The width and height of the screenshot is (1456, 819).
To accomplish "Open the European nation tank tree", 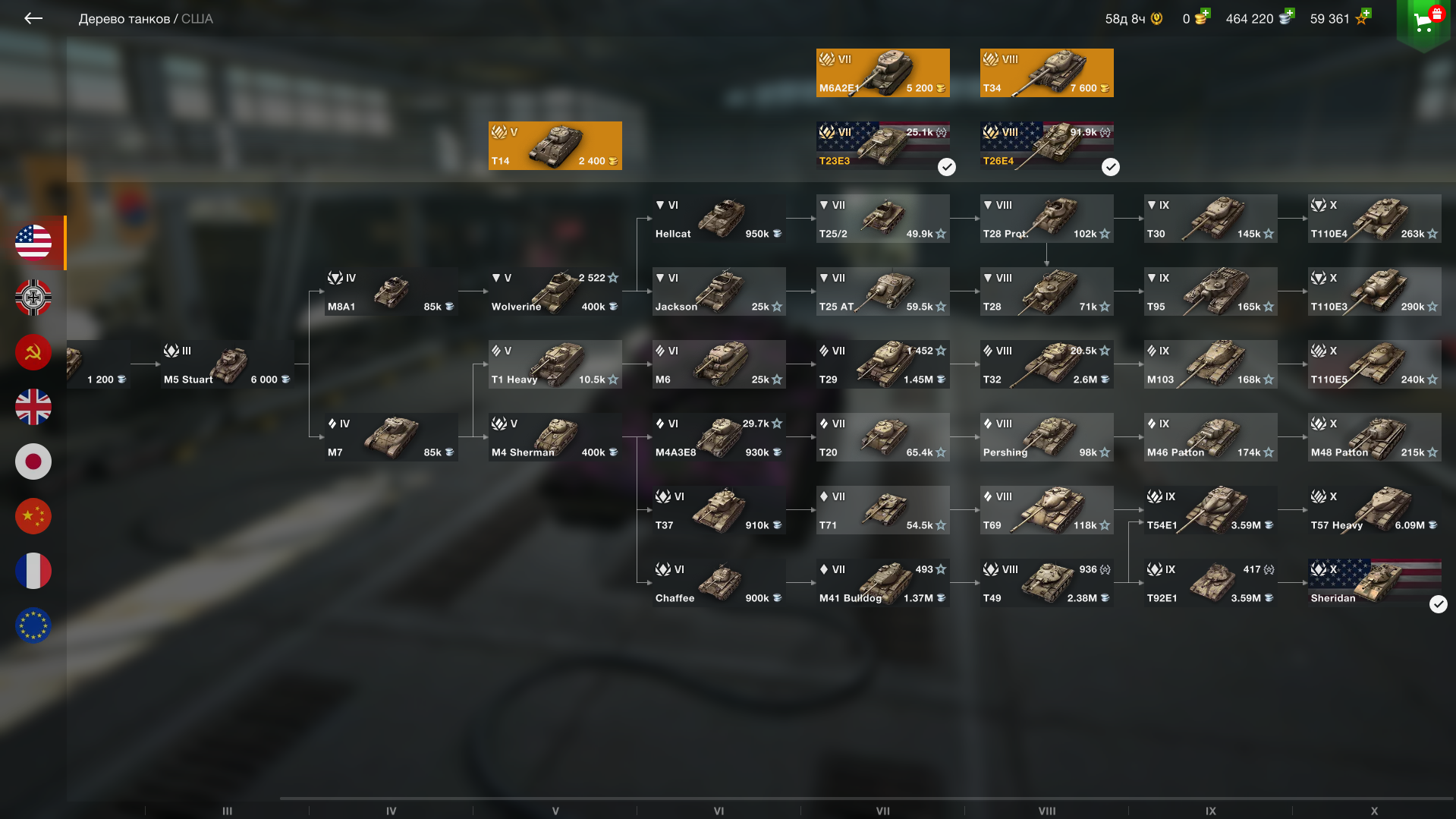I will (x=33, y=625).
